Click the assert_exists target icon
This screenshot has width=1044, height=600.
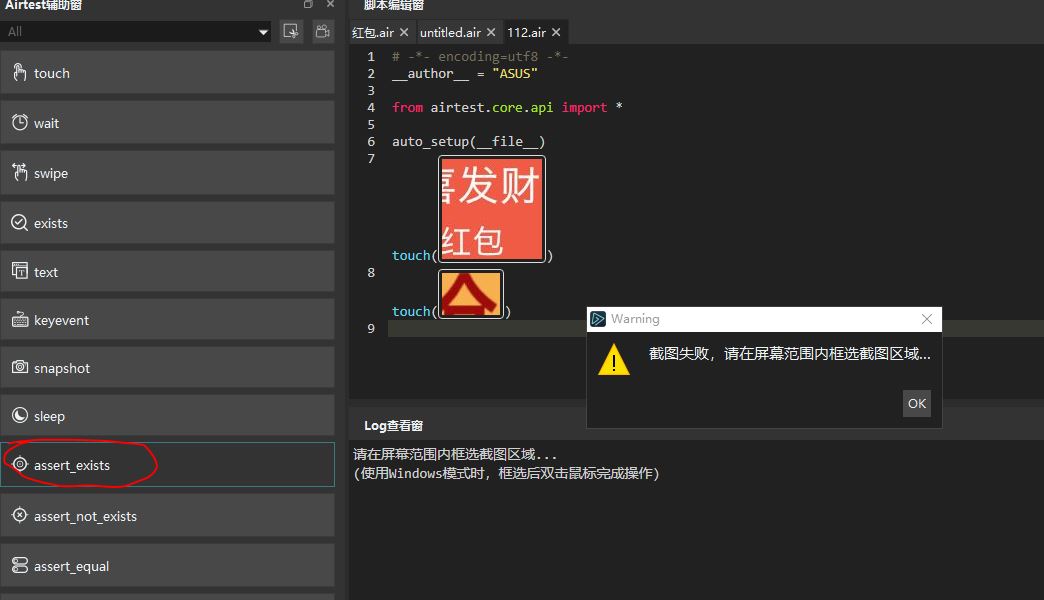(x=20, y=464)
